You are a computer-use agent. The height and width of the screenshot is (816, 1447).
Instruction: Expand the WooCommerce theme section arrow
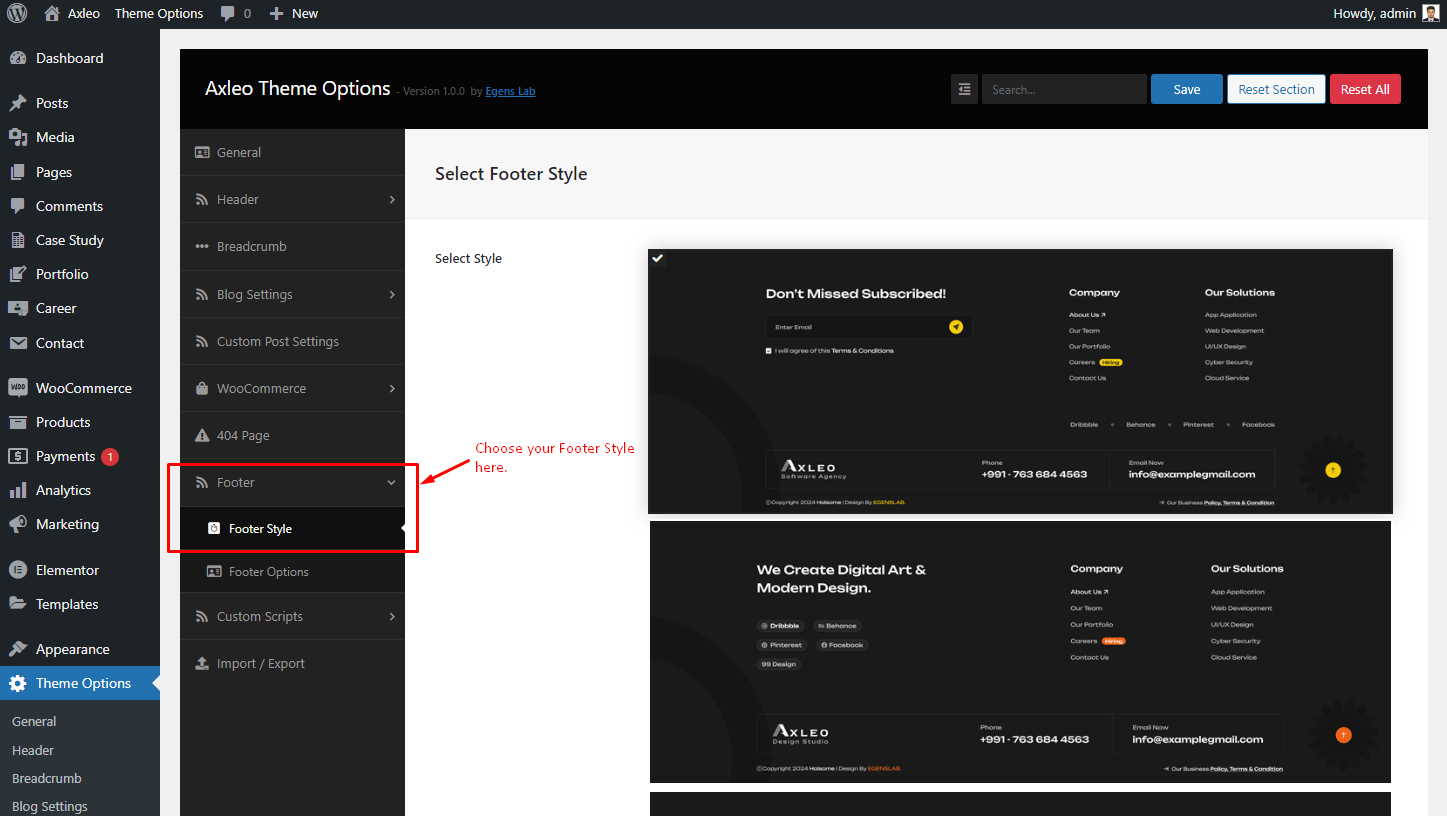pos(392,388)
